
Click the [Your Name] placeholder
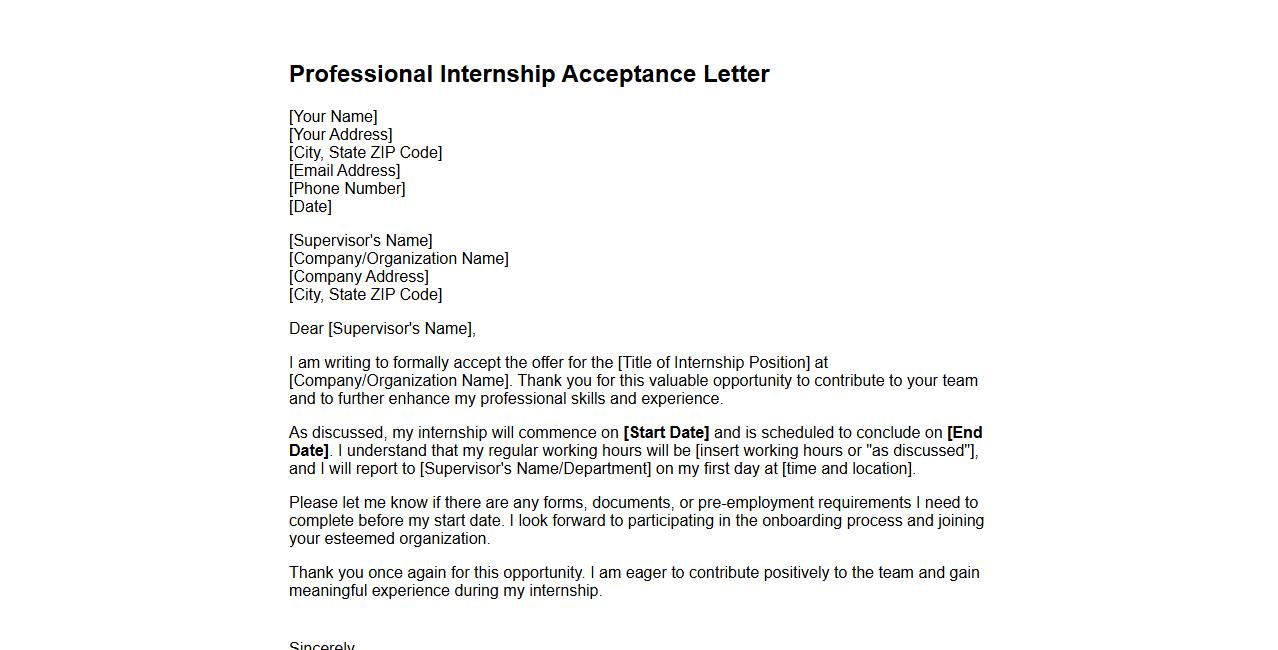point(333,117)
